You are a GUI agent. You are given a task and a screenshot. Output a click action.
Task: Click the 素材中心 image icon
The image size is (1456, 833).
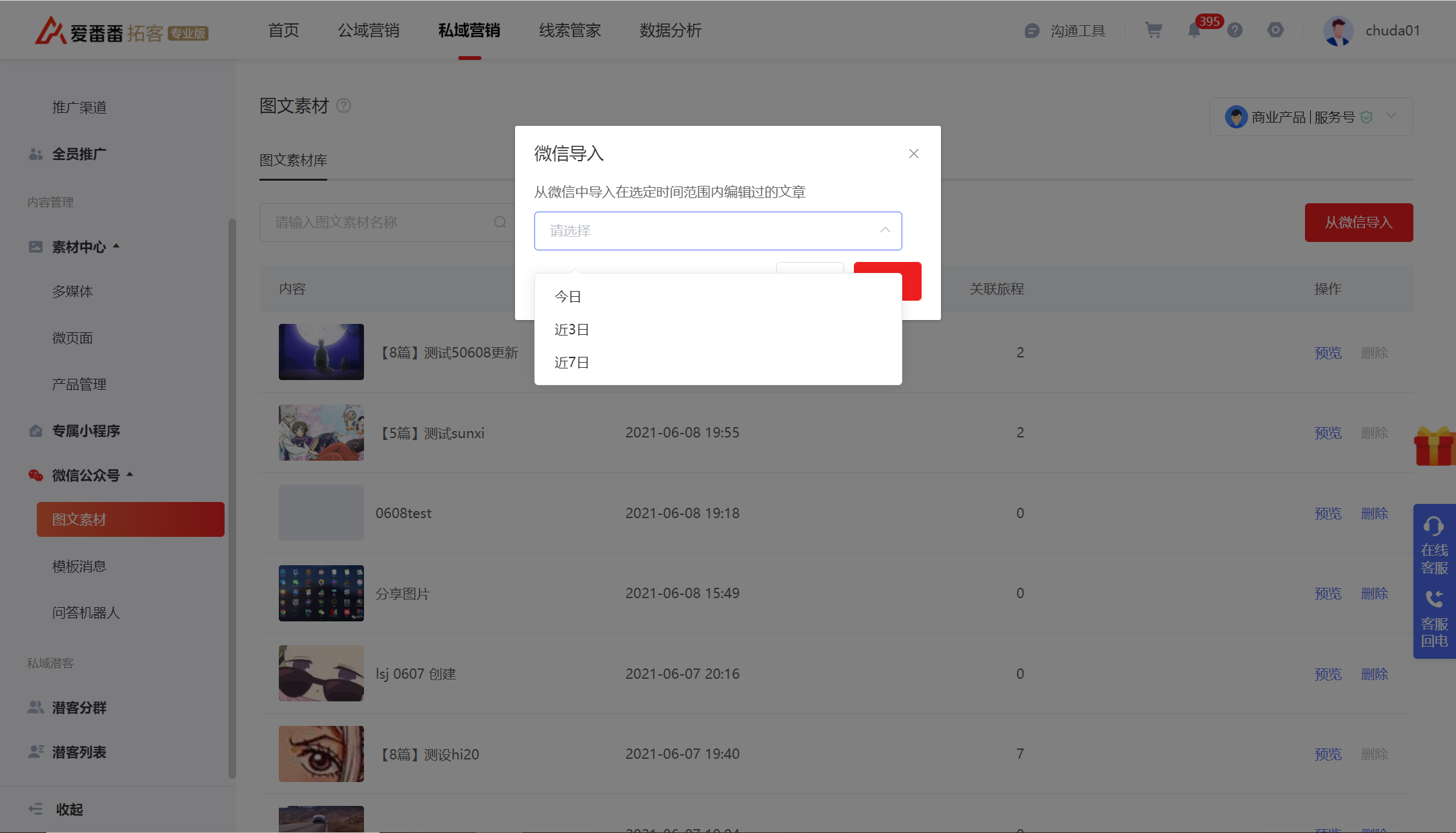[x=35, y=247]
